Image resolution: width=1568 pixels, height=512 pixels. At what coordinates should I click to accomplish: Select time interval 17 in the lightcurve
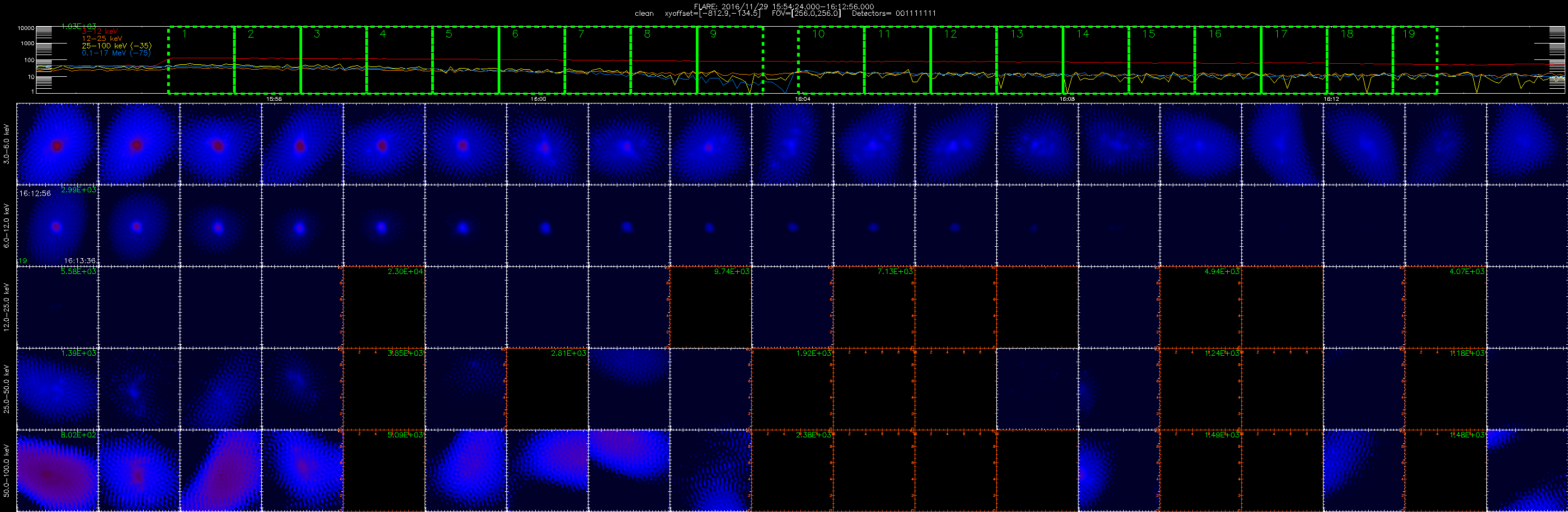coord(1294,60)
